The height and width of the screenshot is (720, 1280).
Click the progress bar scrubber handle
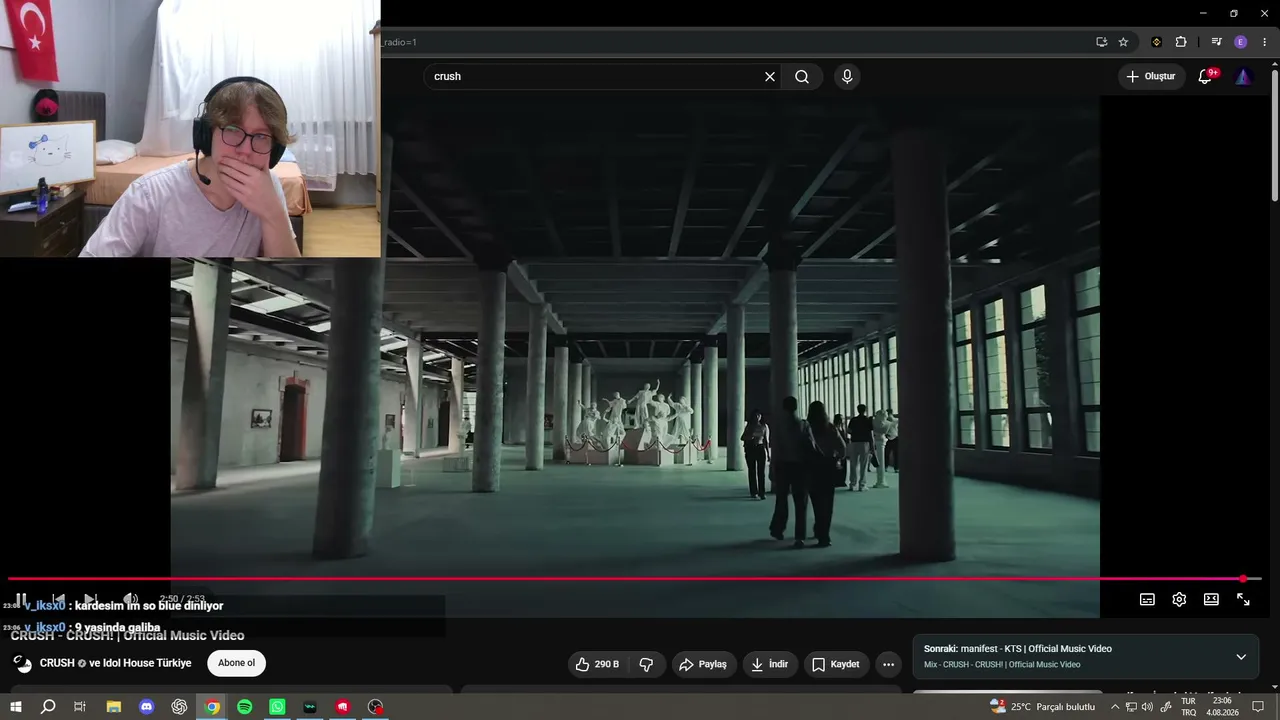click(x=1243, y=579)
